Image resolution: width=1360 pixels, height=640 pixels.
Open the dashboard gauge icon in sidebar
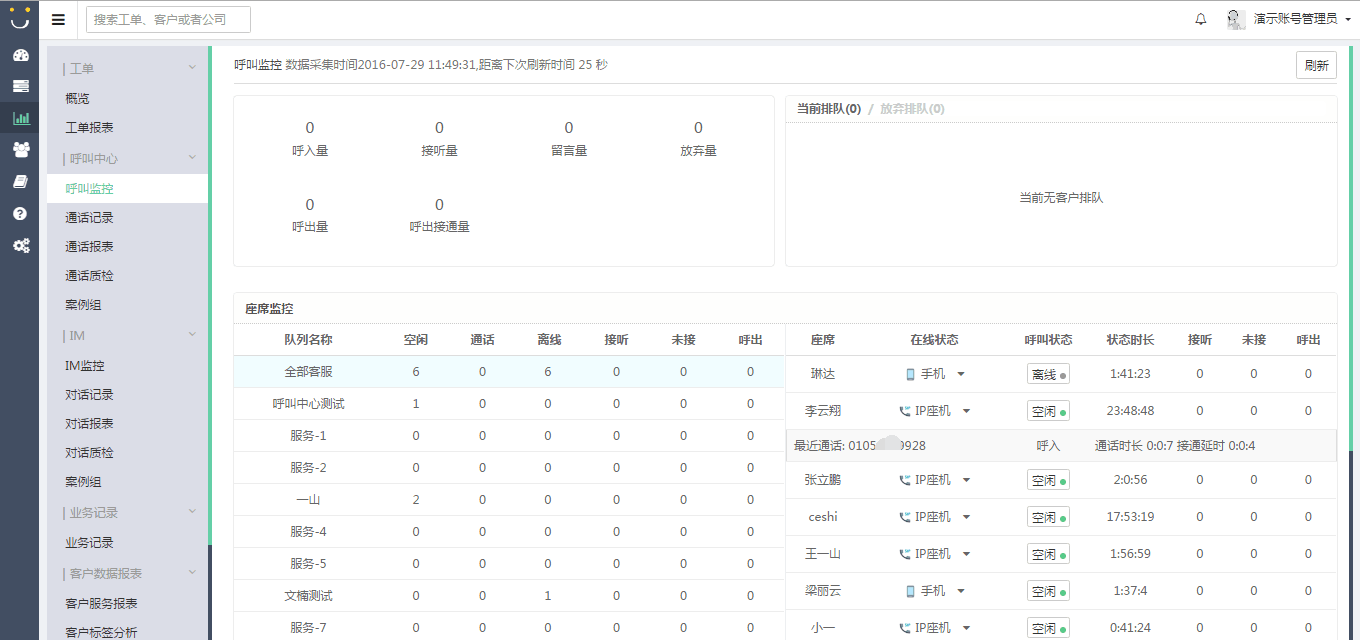pos(20,55)
